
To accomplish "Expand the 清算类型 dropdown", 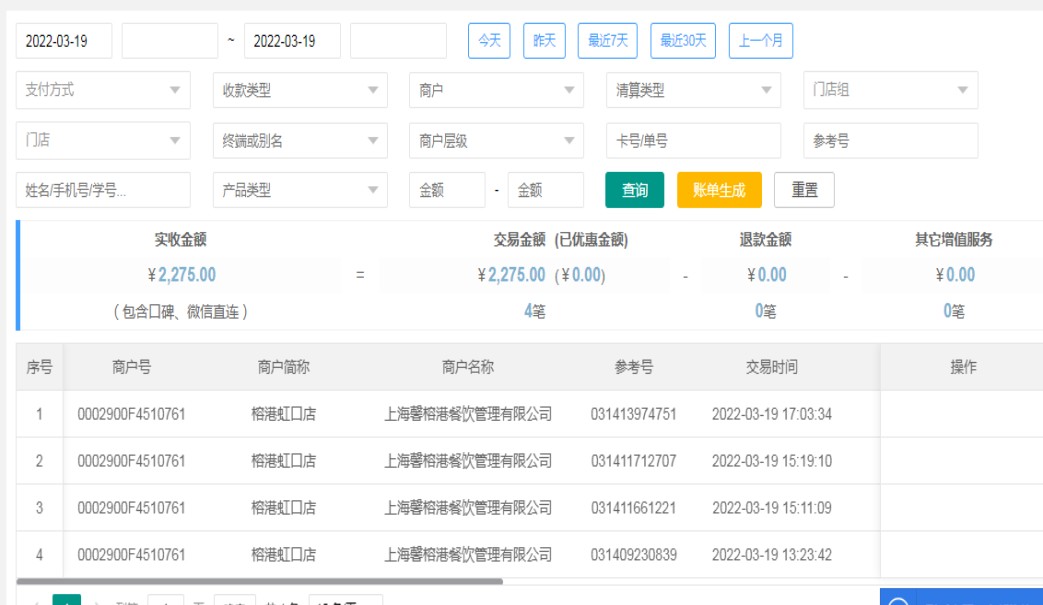I will coord(693,90).
